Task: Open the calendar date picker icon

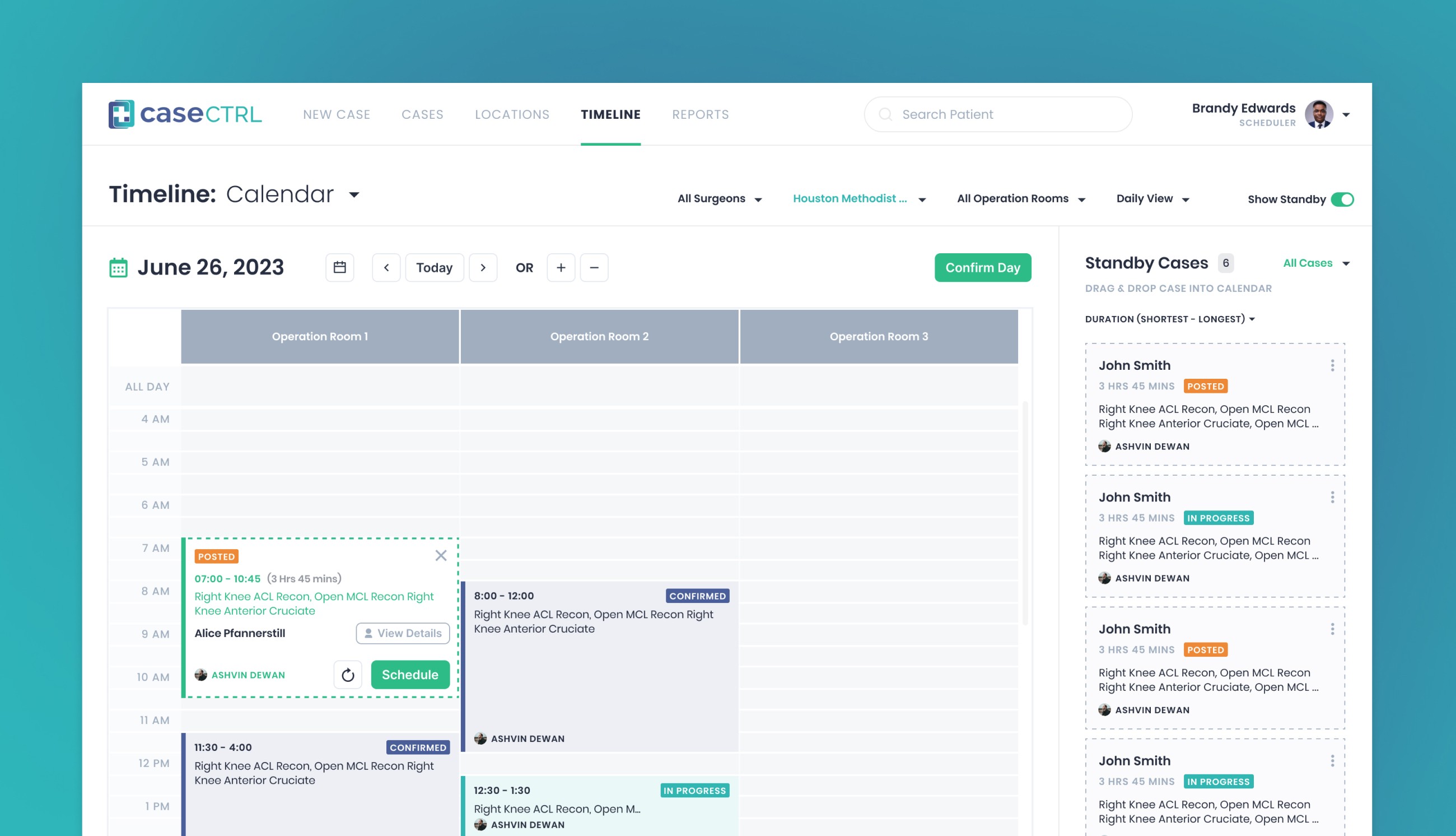Action: click(339, 268)
